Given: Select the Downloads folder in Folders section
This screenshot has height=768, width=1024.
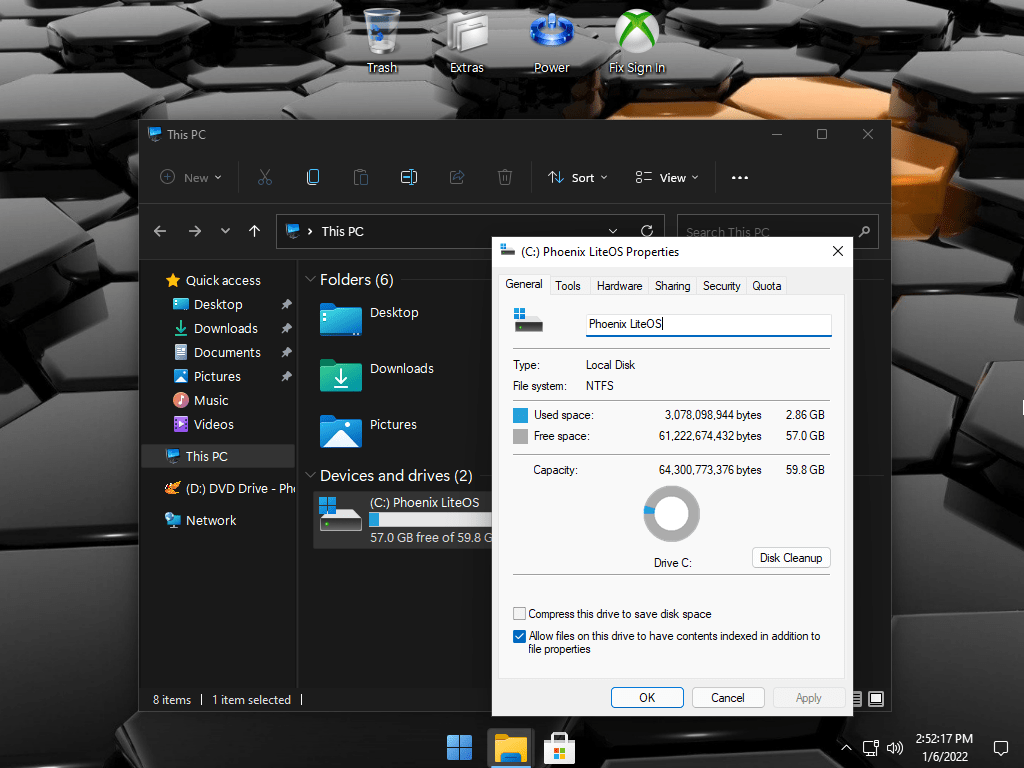Looking at the screenshot, I should (x=377, y=375).
